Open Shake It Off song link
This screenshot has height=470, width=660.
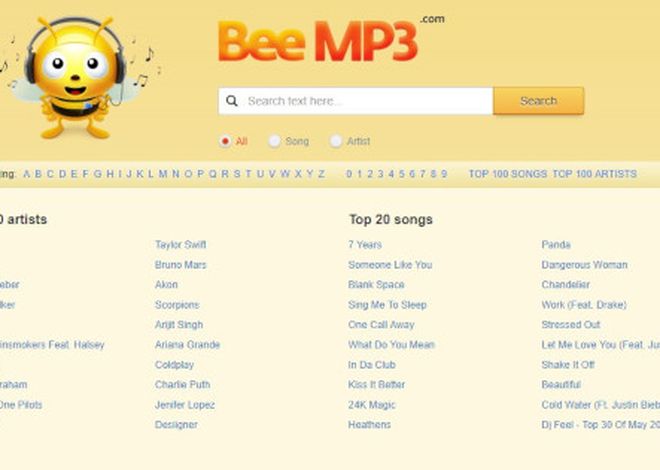(568, 365)
